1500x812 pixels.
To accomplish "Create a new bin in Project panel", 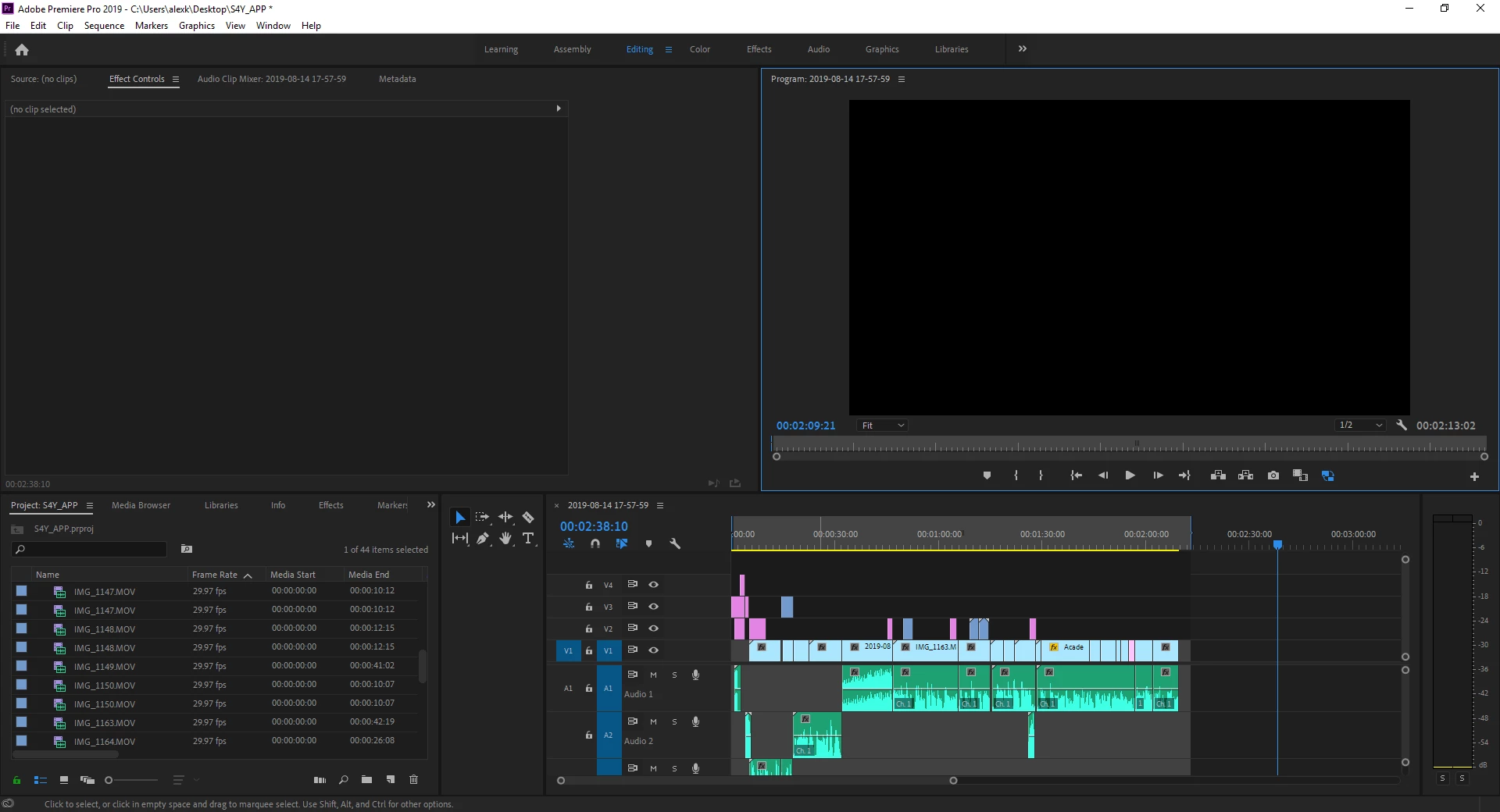I will coord(366,780).
